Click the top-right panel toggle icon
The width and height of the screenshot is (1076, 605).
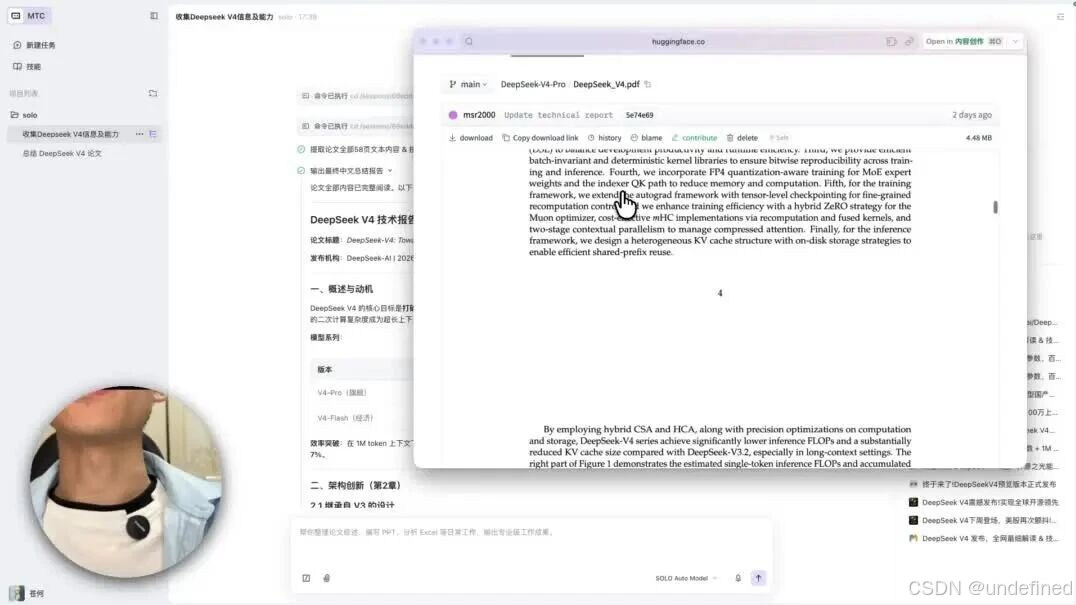(x=1060, y=16)
